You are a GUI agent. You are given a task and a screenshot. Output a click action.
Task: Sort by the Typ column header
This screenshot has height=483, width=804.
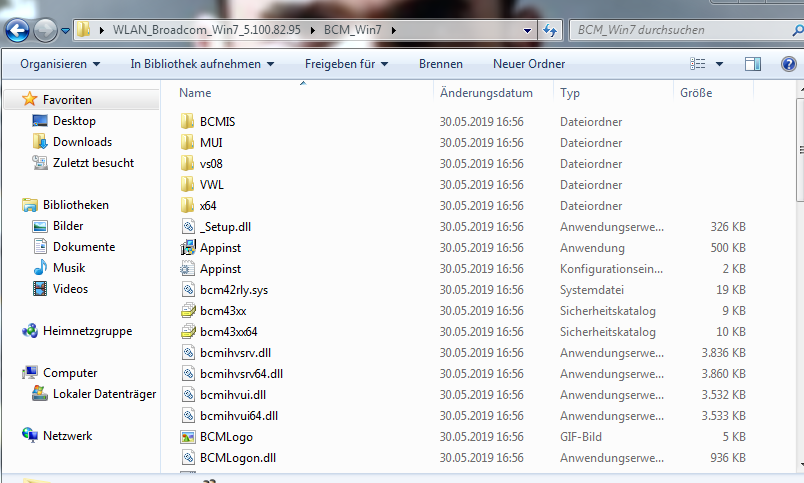click(570, 93)
